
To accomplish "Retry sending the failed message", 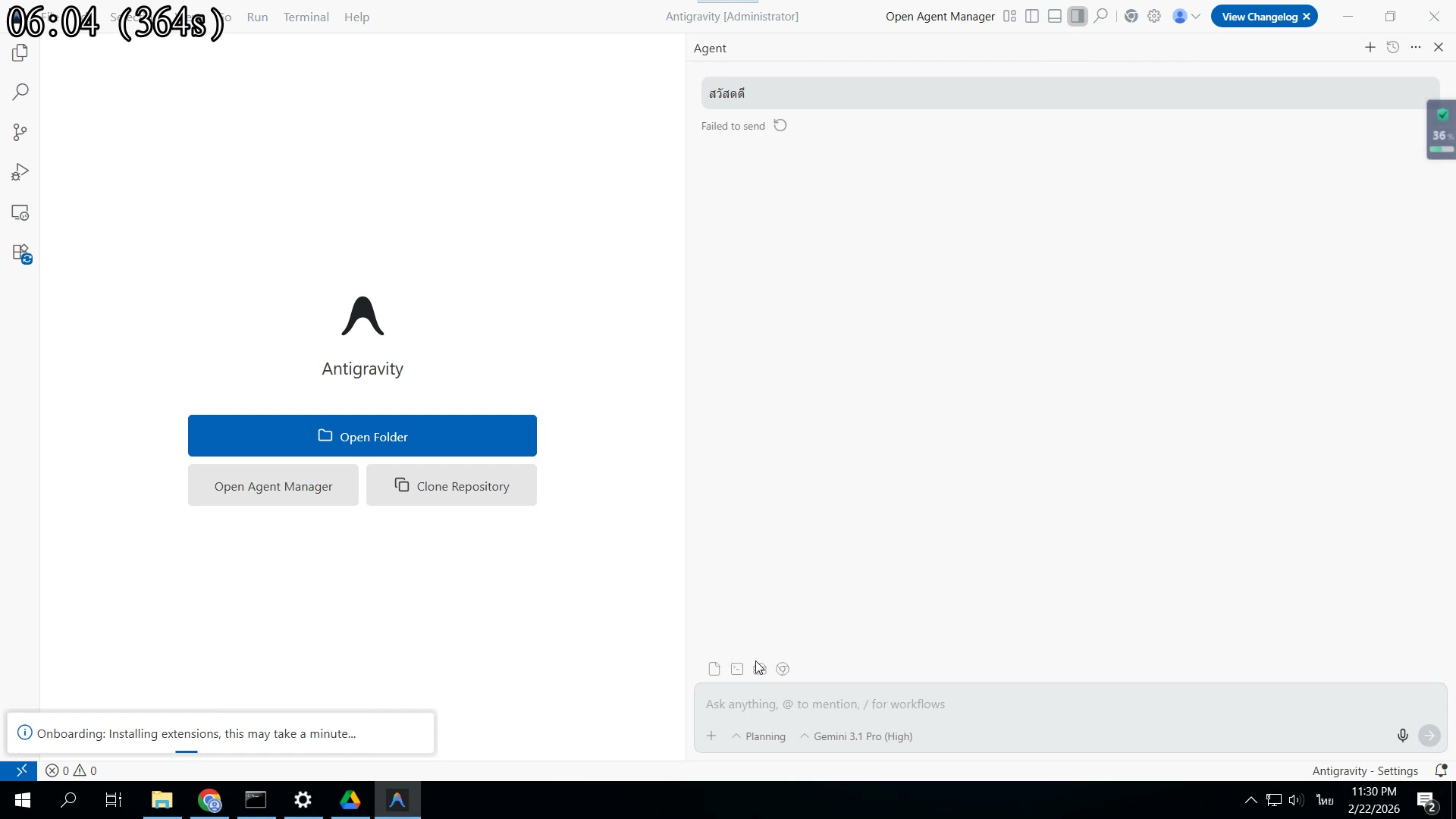I will pyautogui.click(x=780, y=126).
